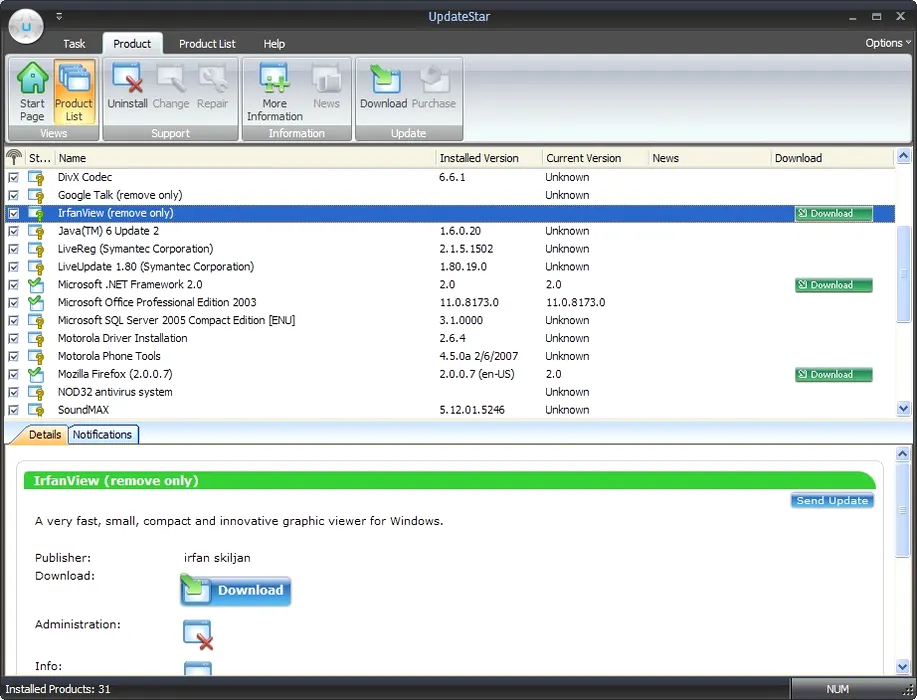Click the Microsoft .NET Framework up-to-date status icon

pyautogui.click(x=36, y=285)
